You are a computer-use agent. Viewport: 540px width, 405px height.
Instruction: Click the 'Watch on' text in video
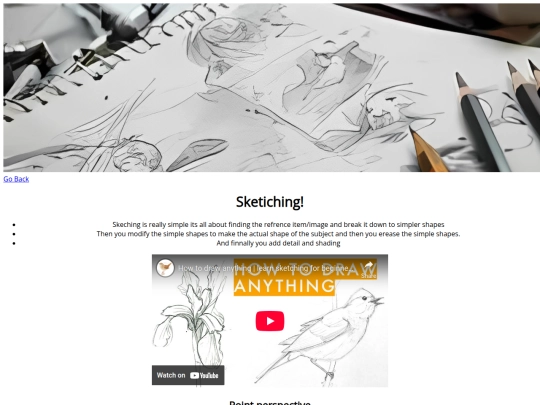pos(171,375)
